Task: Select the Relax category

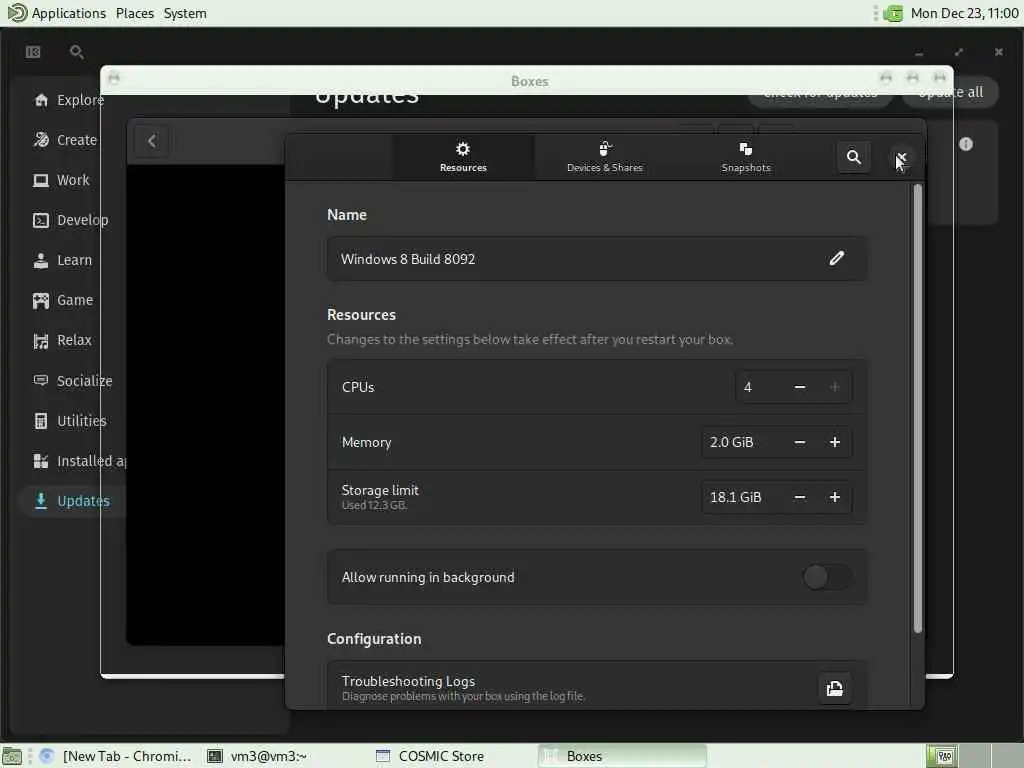Action: [63, 340]
